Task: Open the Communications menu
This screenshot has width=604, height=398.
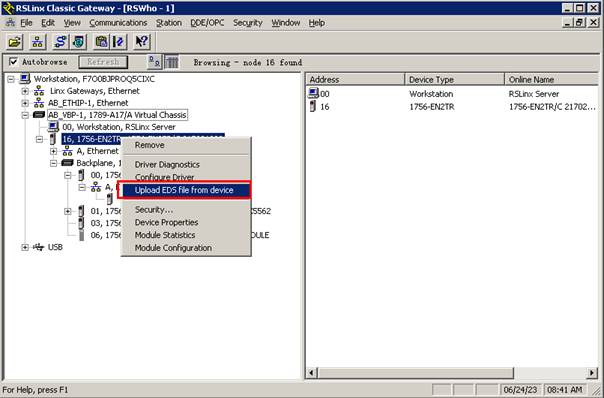Action: tap(118, 23)
